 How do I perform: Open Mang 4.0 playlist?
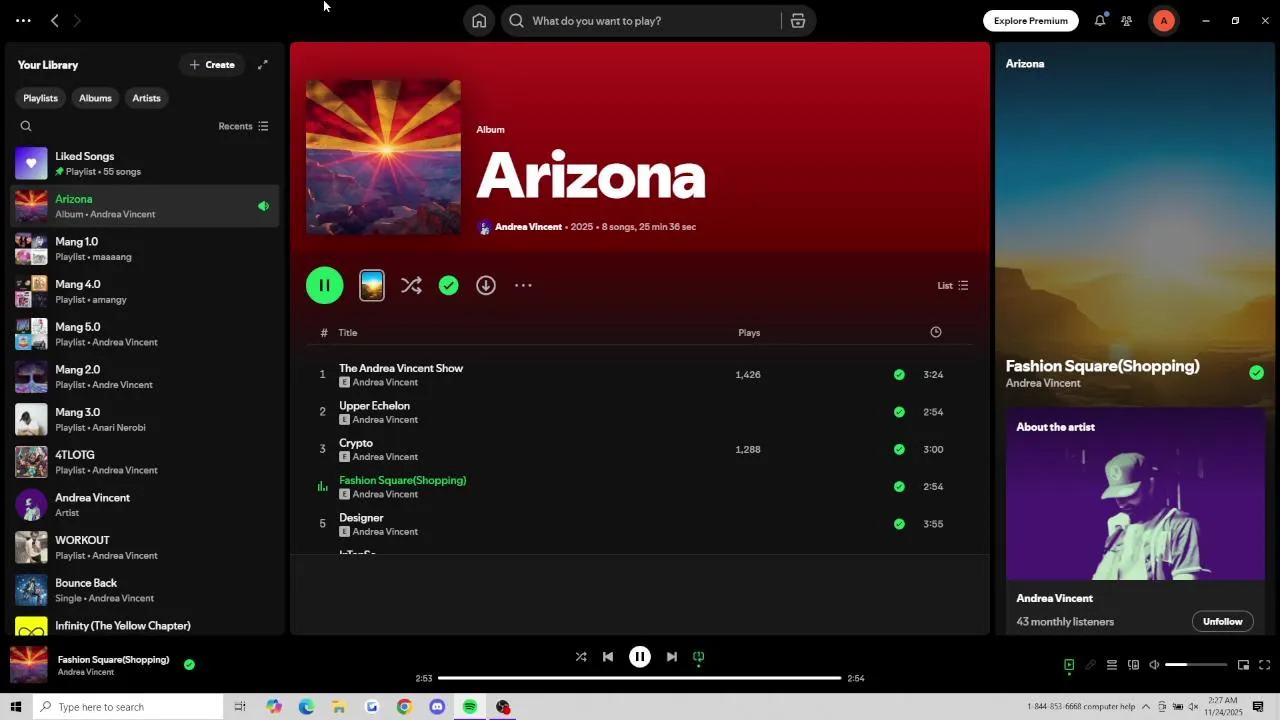tap(145, 292)
